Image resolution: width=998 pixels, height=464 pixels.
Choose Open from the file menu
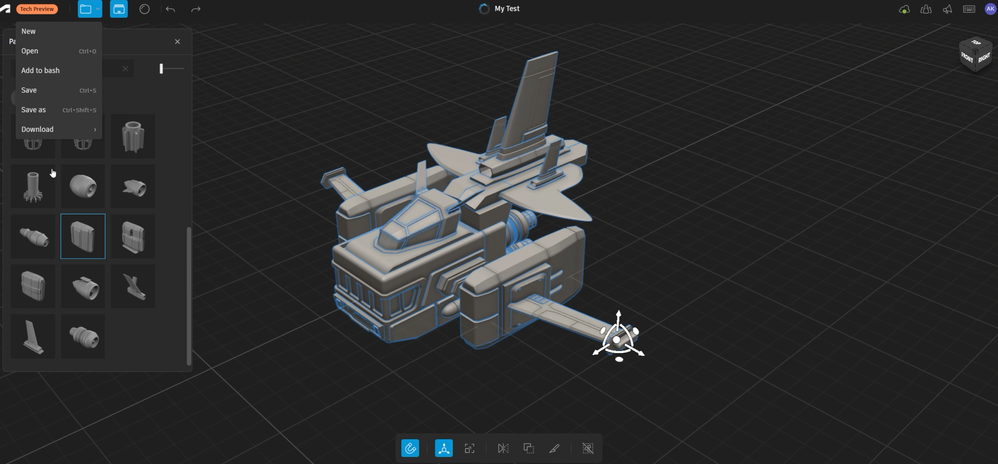click(x=59, y=51)
